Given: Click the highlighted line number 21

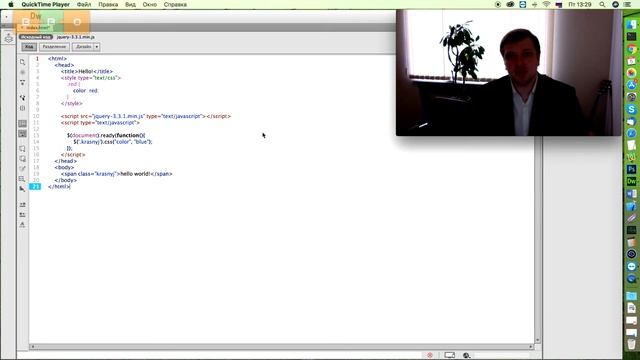Looking at the screenshot, I should pyautogui.click(x=35, y=187).
